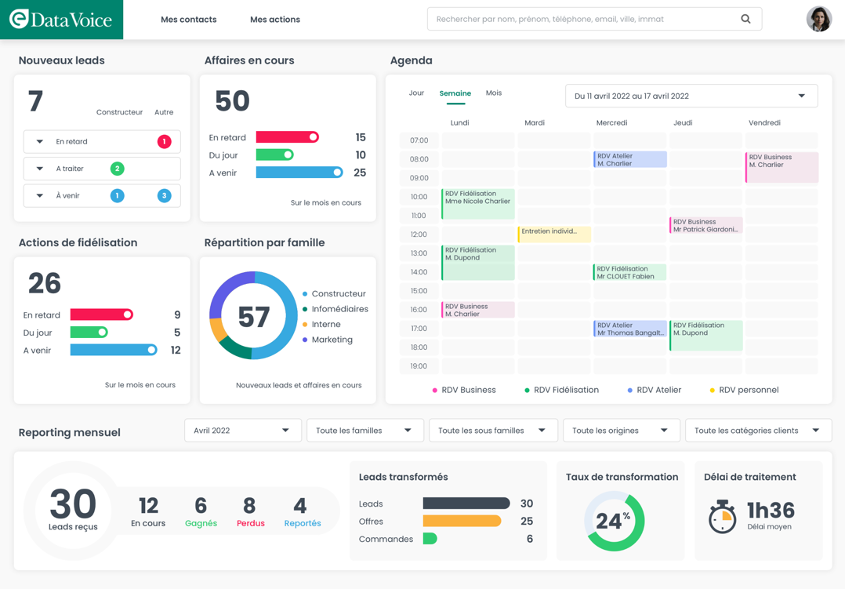
Task: Click the Répartition par famille donut chart
Action: 253,316
